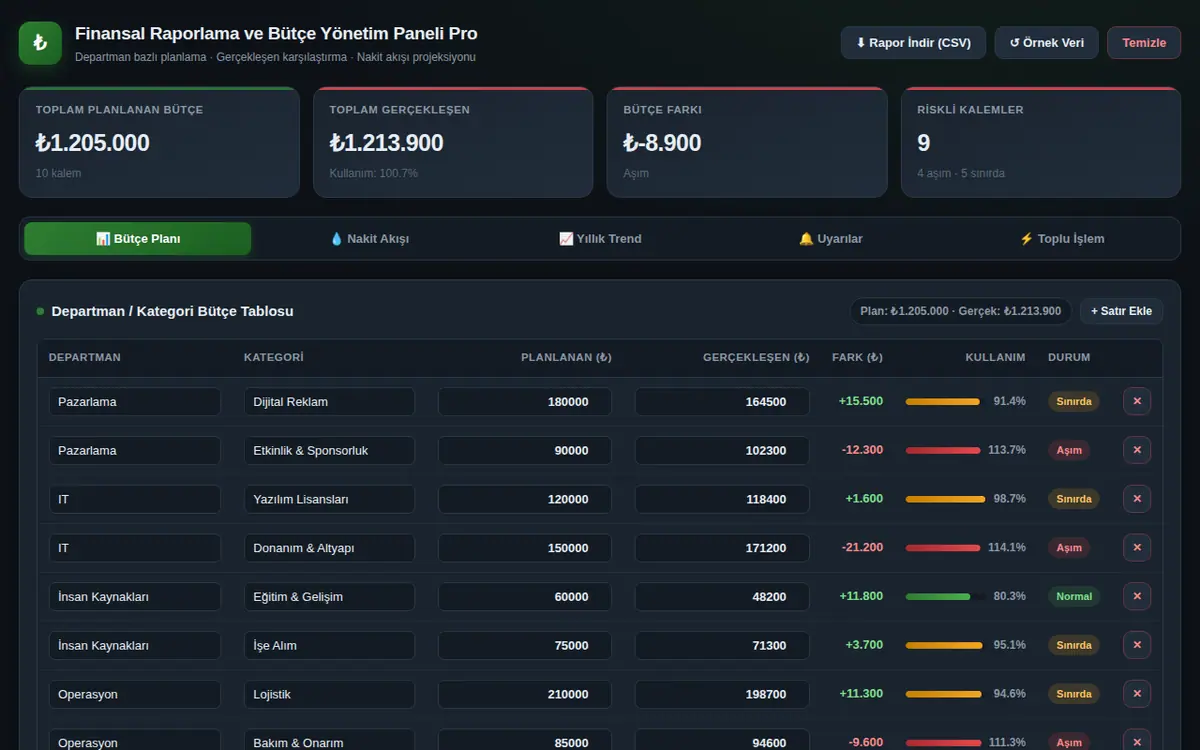Delete the Dijital Reklam row

(x=1137, y=401)
